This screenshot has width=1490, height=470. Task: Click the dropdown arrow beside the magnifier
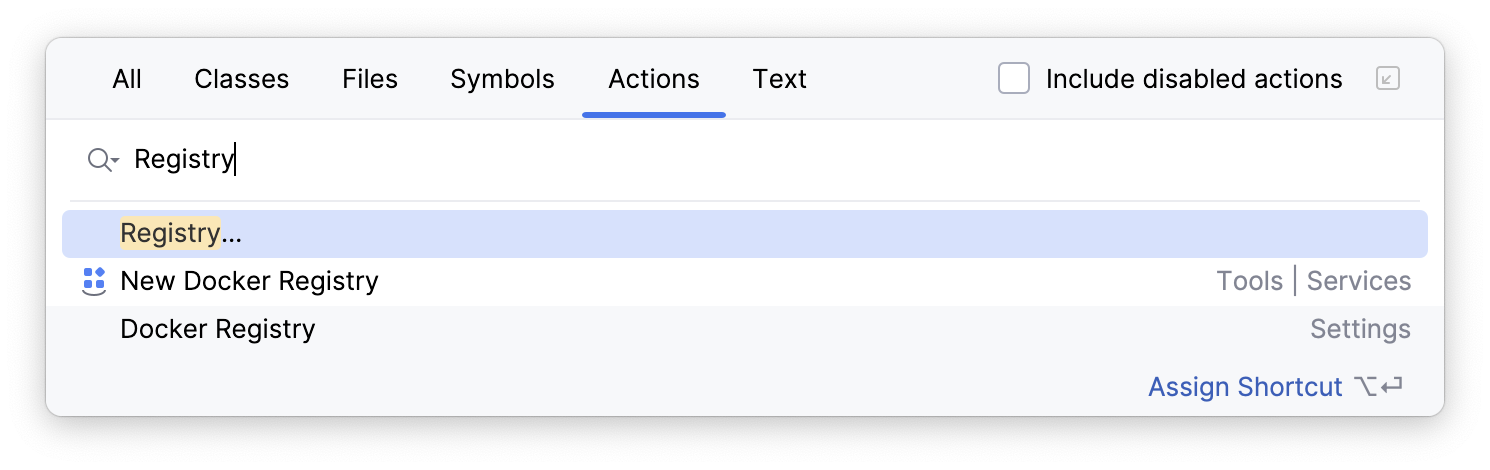(x=115, y=161)
